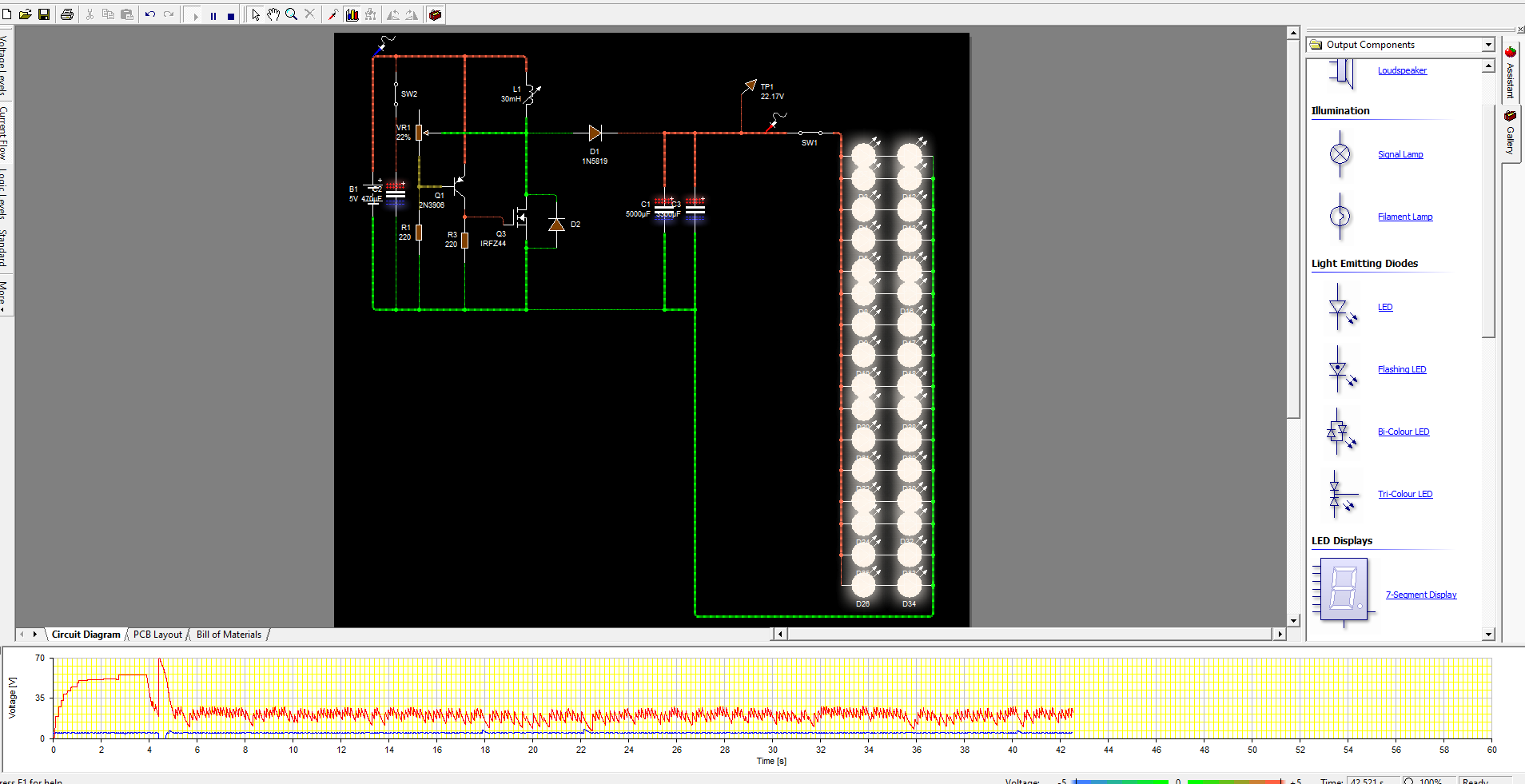The height and width of the screenshot is (784, 1525).
Task: Select the delete X tool
Action: click(310, 14)
